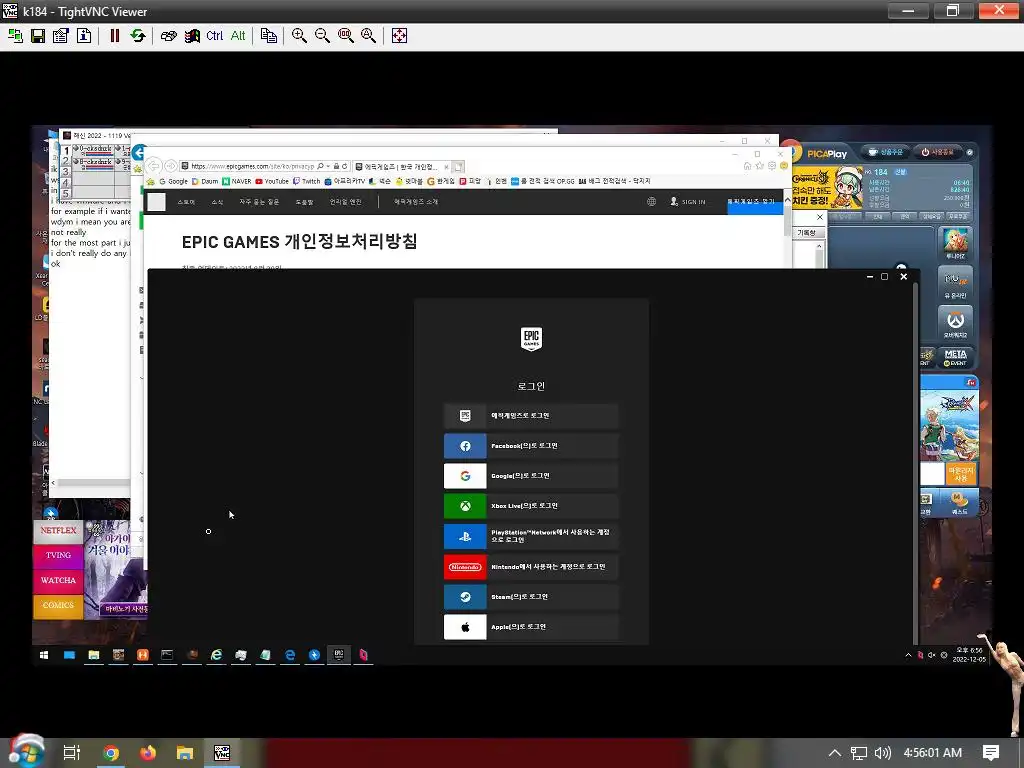Open Task View on local taskbar

point(72,753)
